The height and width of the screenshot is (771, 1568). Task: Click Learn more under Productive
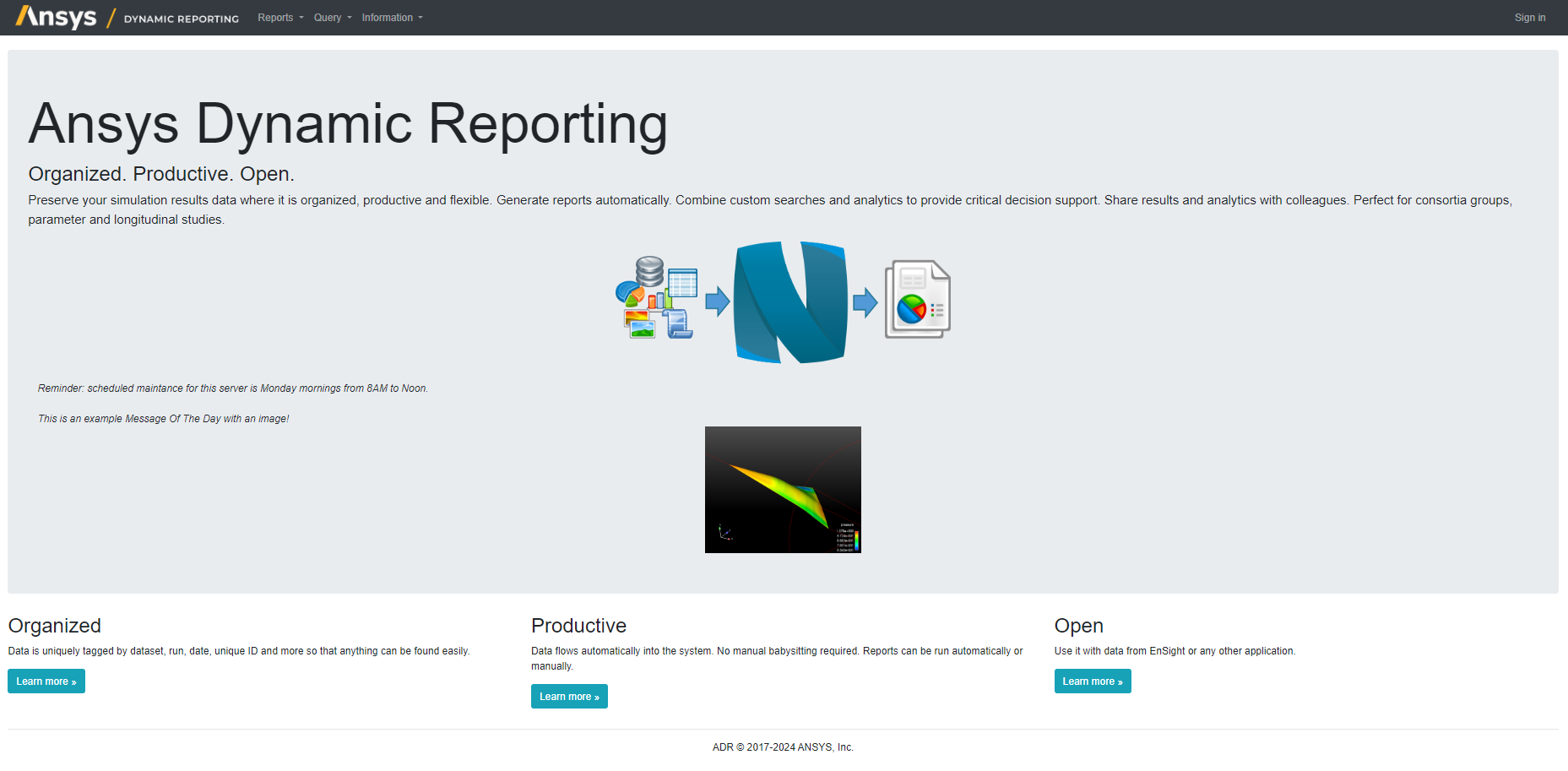tap(569, 697)
